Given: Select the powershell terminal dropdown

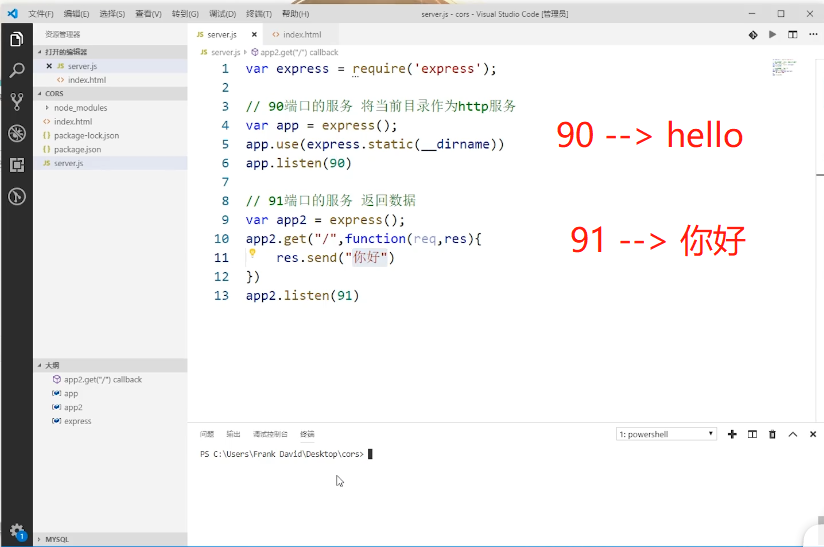Looking at the screenshot, I should [666, 434].
